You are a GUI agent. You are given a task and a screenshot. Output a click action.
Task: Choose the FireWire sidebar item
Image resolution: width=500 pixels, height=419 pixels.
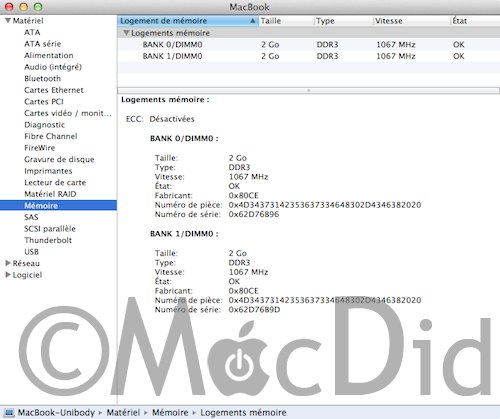[40, 148]
